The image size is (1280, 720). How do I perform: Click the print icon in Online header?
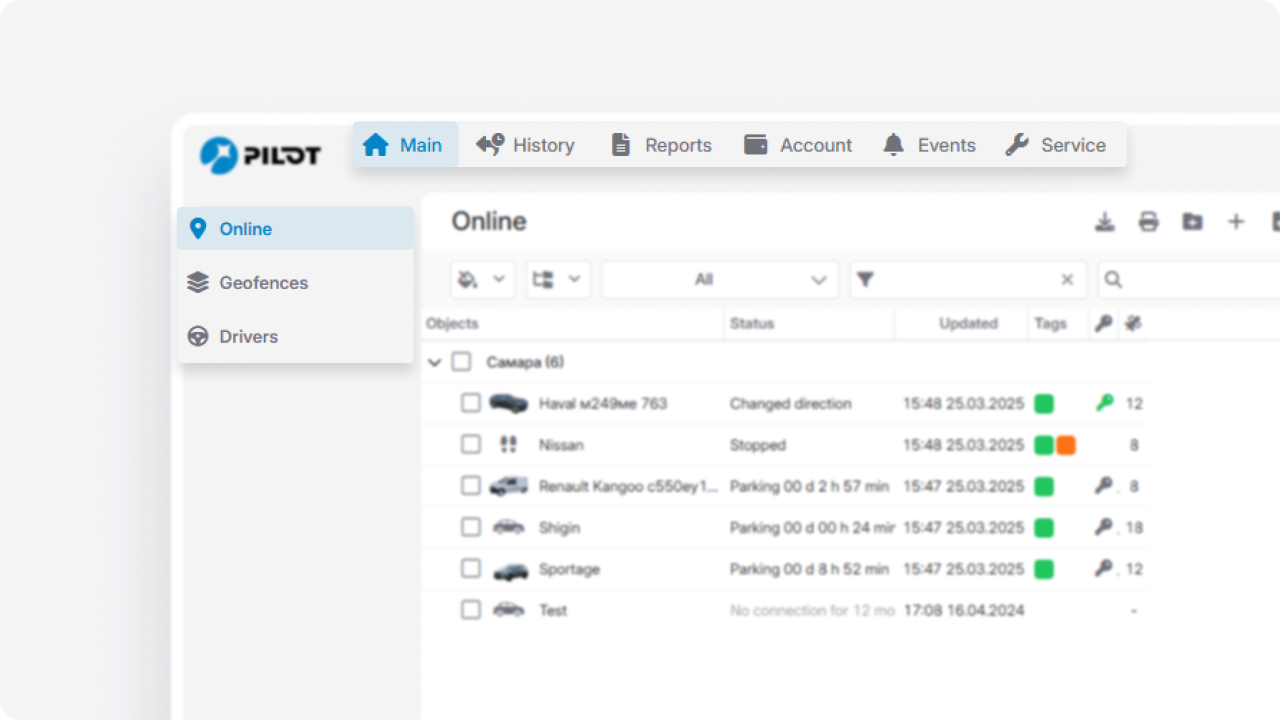pos(1148,222)
